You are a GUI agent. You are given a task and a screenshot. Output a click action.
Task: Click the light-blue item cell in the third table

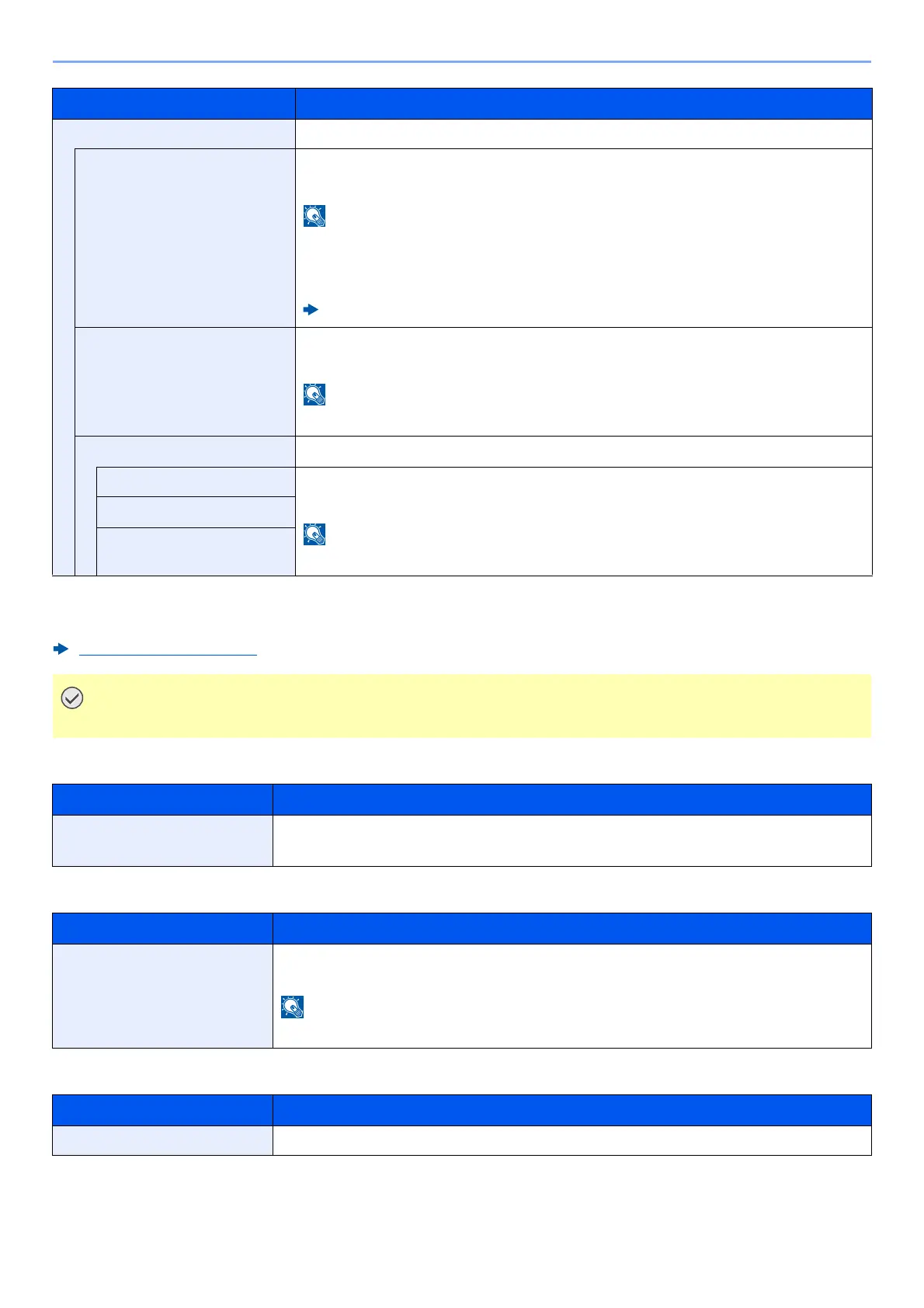coord(162,996)
